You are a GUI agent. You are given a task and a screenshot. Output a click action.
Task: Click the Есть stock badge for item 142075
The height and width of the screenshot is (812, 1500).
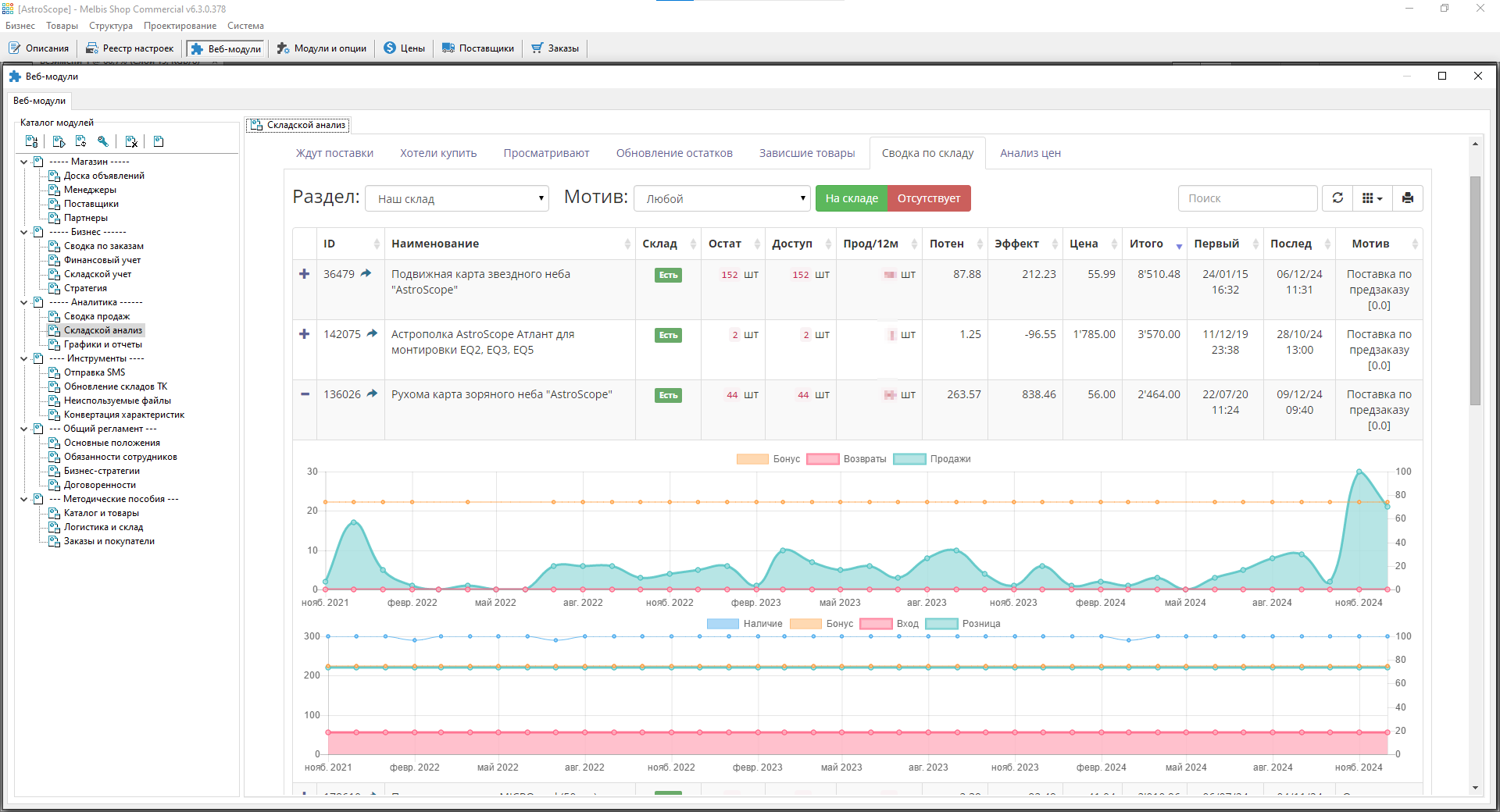click(x=668, y=335)
